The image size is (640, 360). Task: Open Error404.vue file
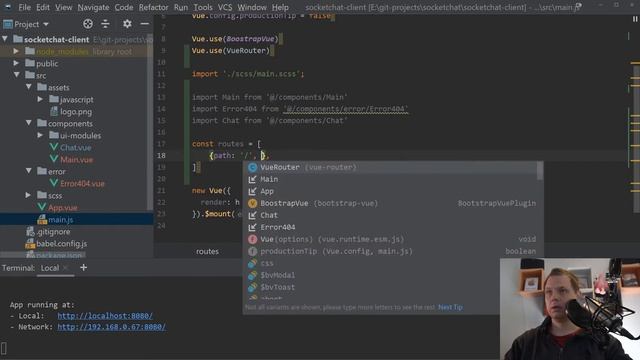click(82, 184)
